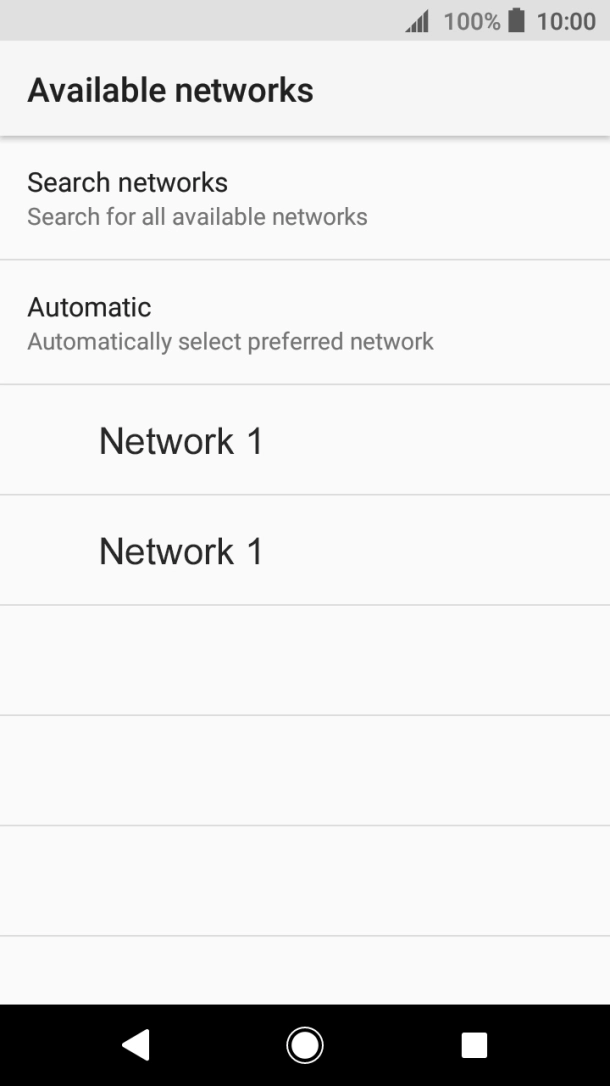Open the Available networks header
The height and width of the screenshot is (1086, 610).
click(170, 89)
